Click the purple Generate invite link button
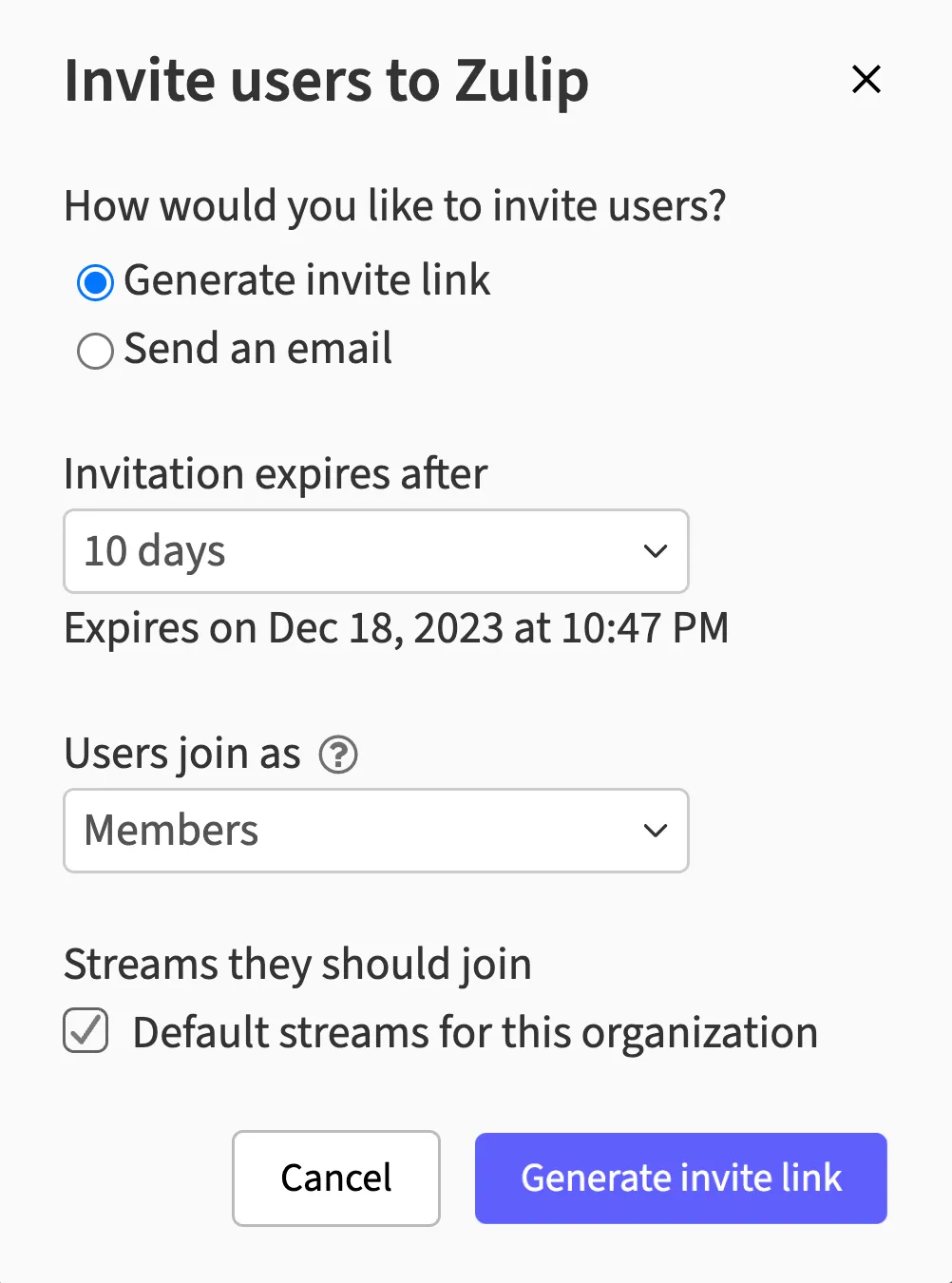This screenshot has height=1283, width=952. click(x=680, y=1178)
